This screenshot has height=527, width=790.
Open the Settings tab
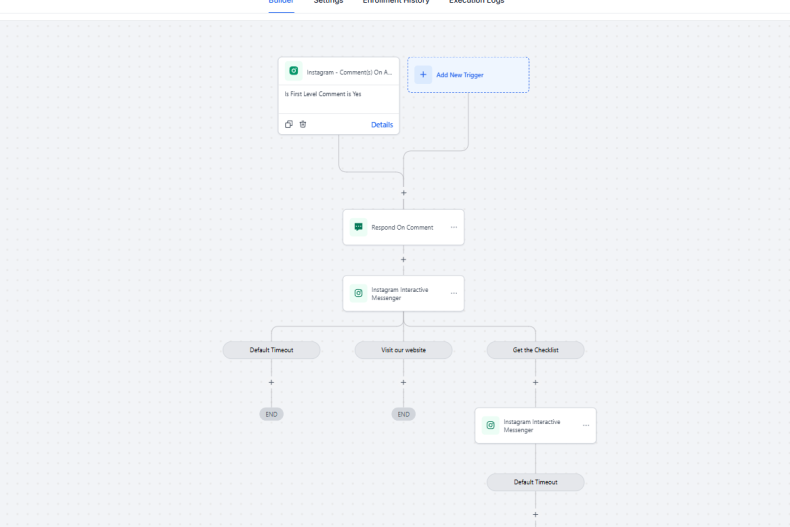[x=328, y=2]
